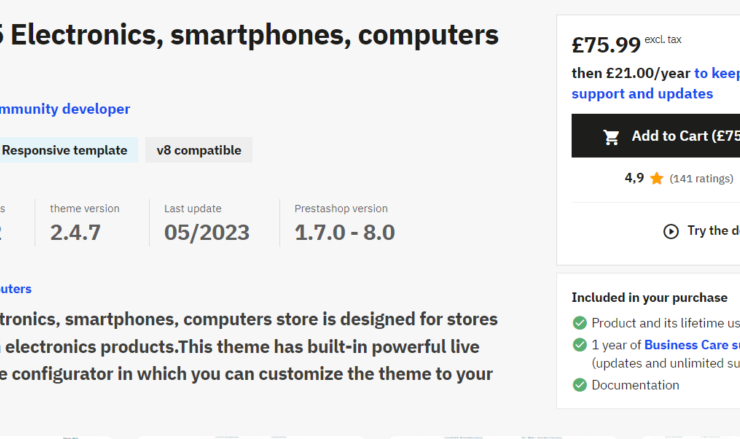This screenshot has height=439, width=740.
Task: Click the green check beside Documentation
Action: (x=580, y=385)
